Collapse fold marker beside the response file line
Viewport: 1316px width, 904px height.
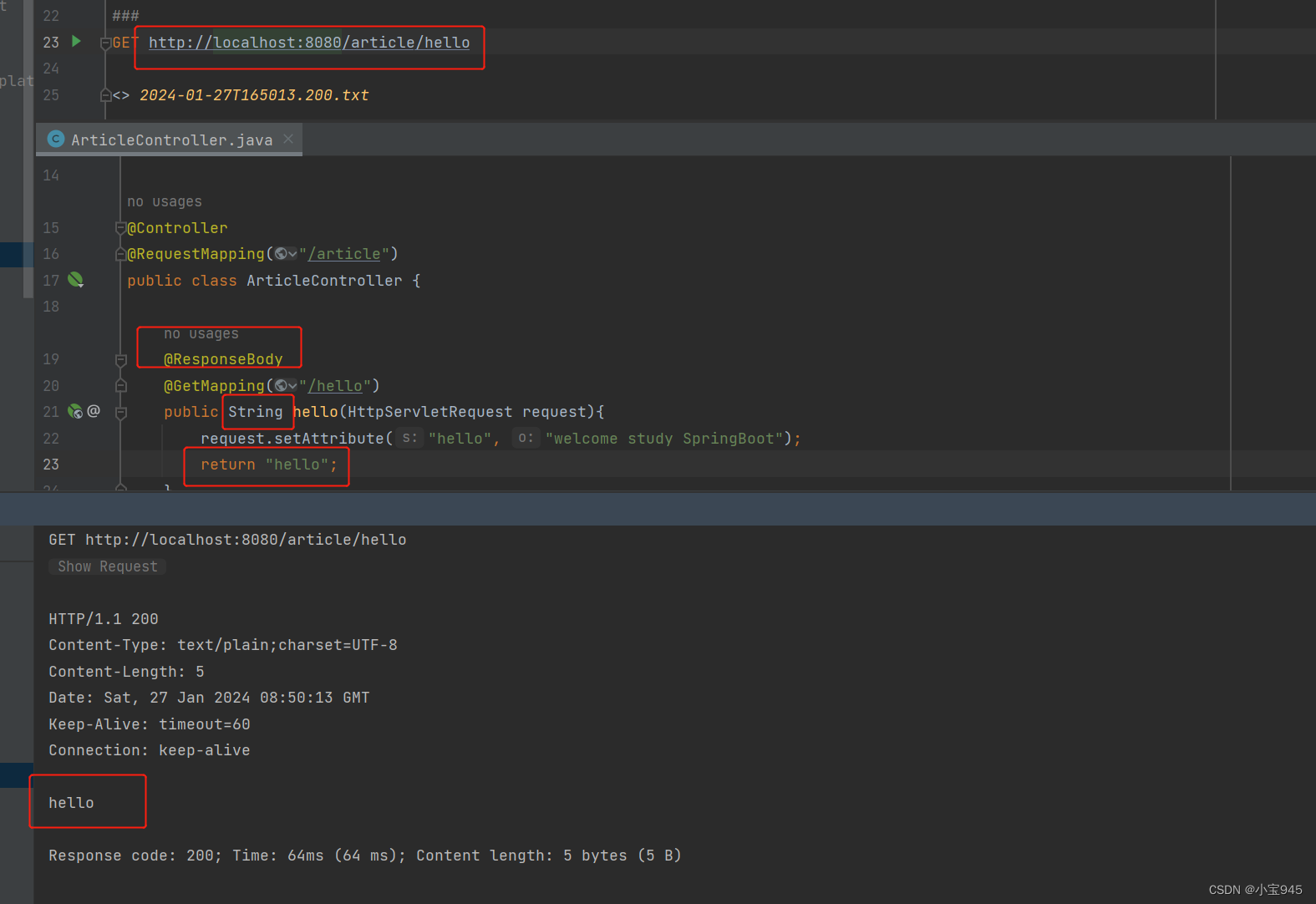pyautogui.click(x=105, y=95)
